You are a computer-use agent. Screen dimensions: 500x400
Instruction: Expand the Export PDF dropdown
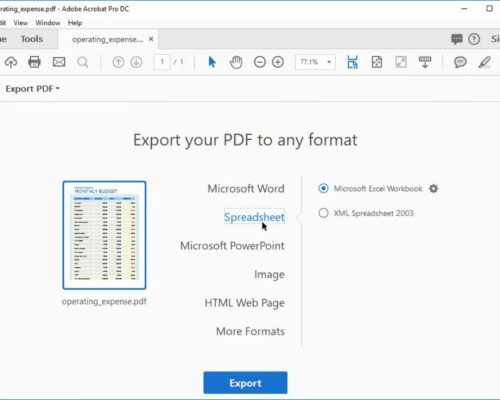pos(33,89)
